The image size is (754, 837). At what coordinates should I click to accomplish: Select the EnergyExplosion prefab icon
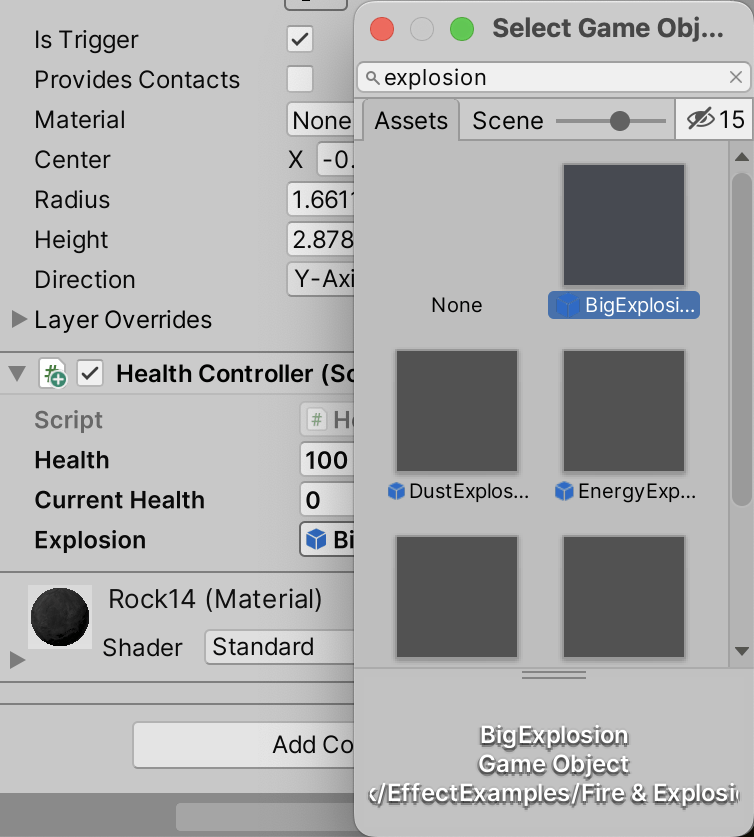click(x=623, y=410)
